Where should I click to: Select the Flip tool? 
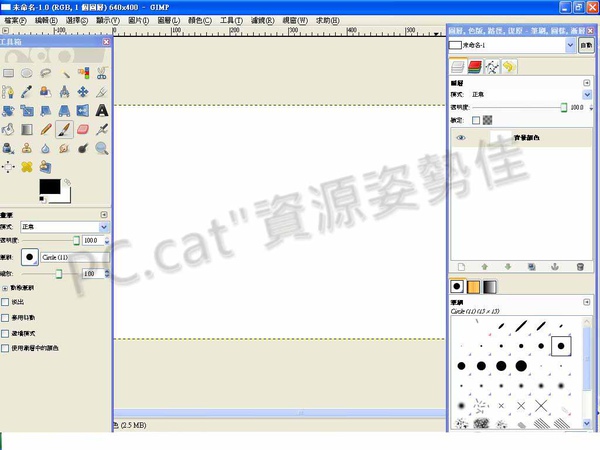click(83, 111)
